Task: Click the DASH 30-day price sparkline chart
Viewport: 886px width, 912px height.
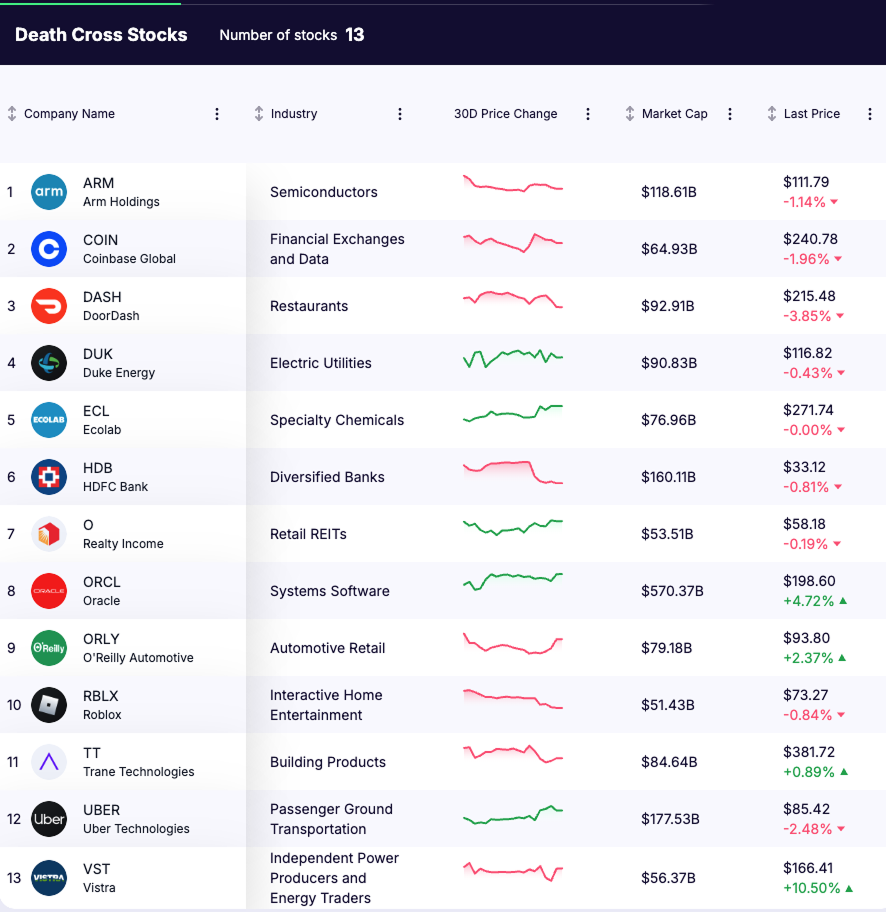Action: click(512, 298)
